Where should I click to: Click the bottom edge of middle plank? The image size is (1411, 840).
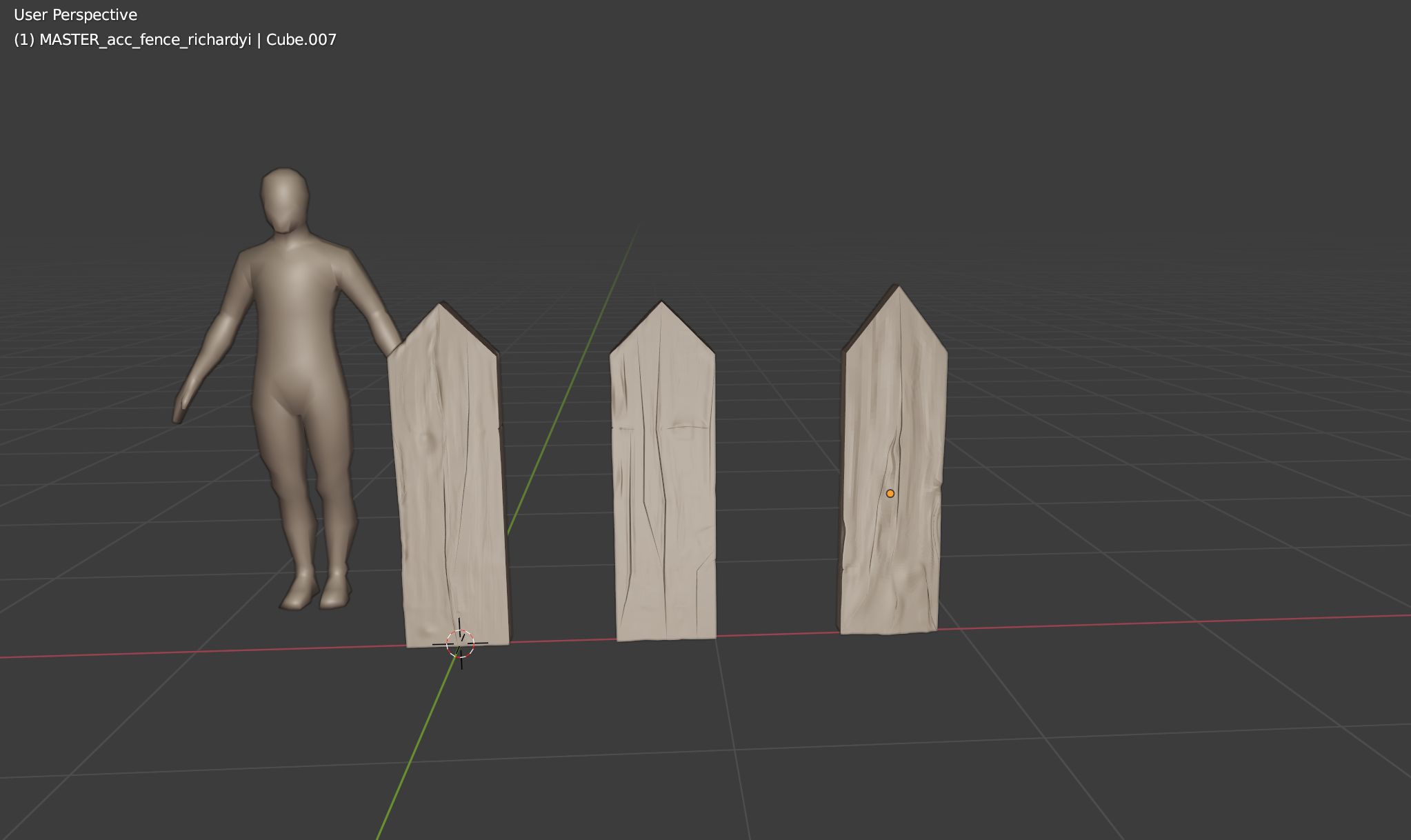(666, 637)
